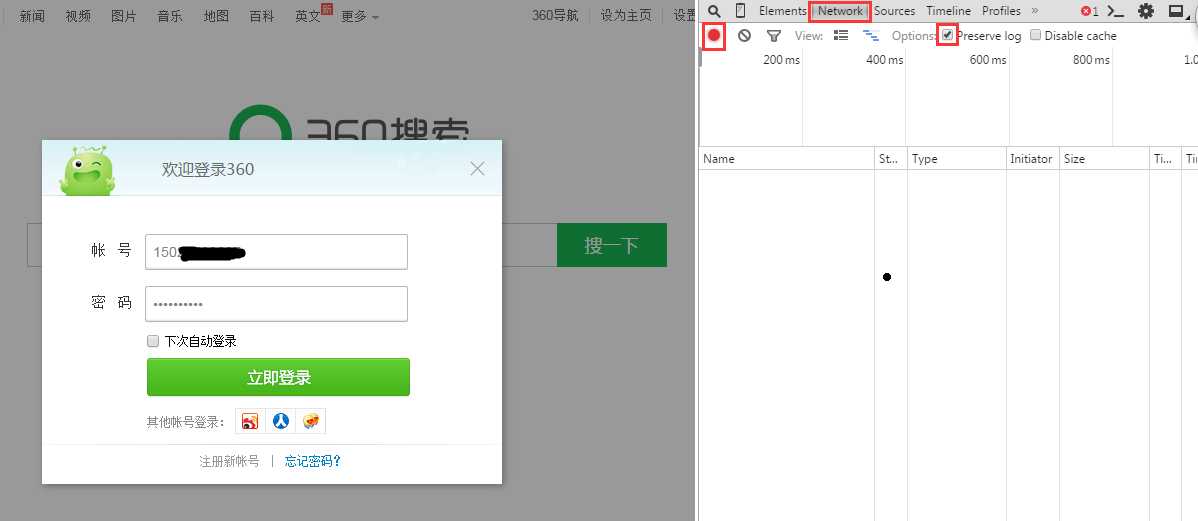Toggle the Preserve log checkbox

[947, 34]
